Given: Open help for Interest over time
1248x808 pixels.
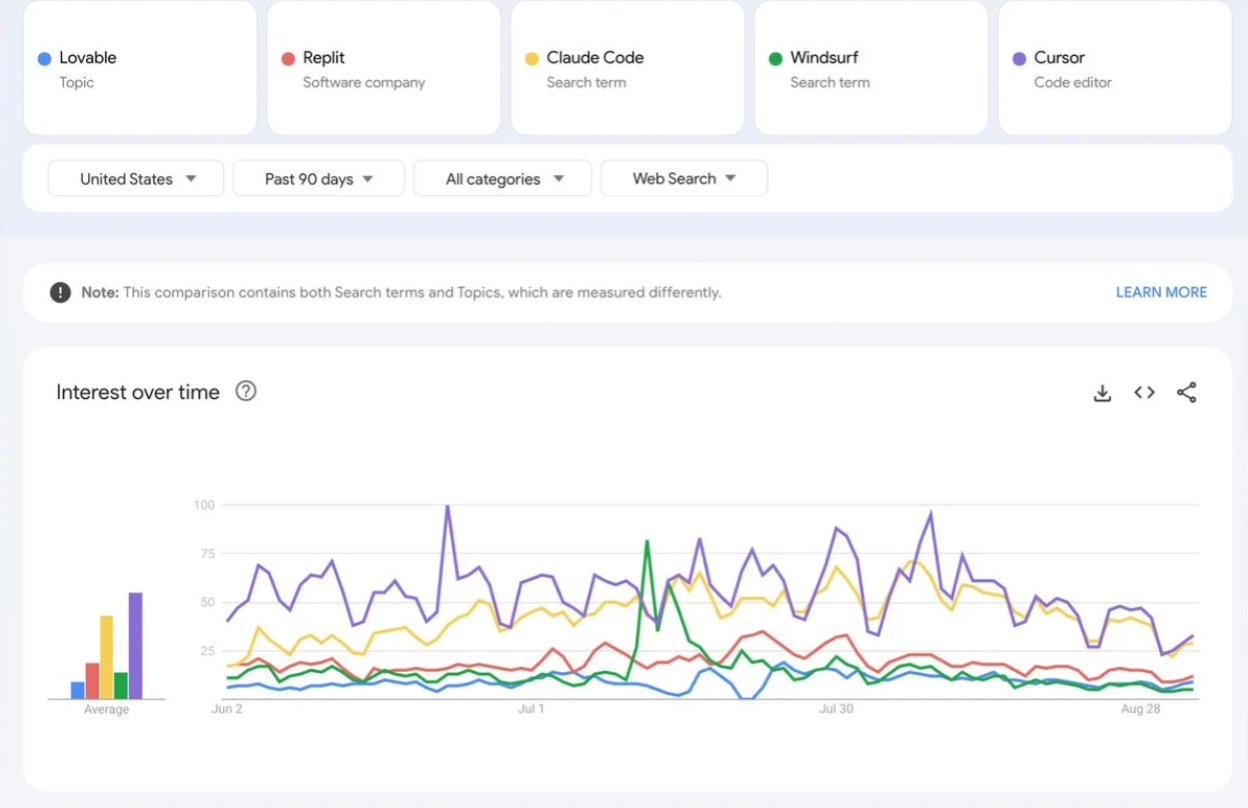Looking at the screenshot, I should 246,391.
